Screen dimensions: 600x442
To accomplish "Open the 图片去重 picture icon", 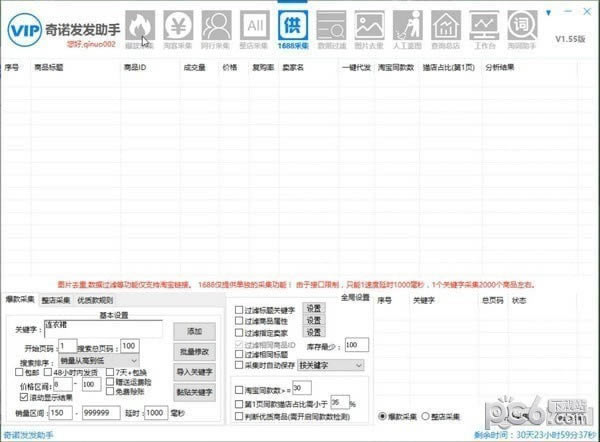I will tap(369, 26).
